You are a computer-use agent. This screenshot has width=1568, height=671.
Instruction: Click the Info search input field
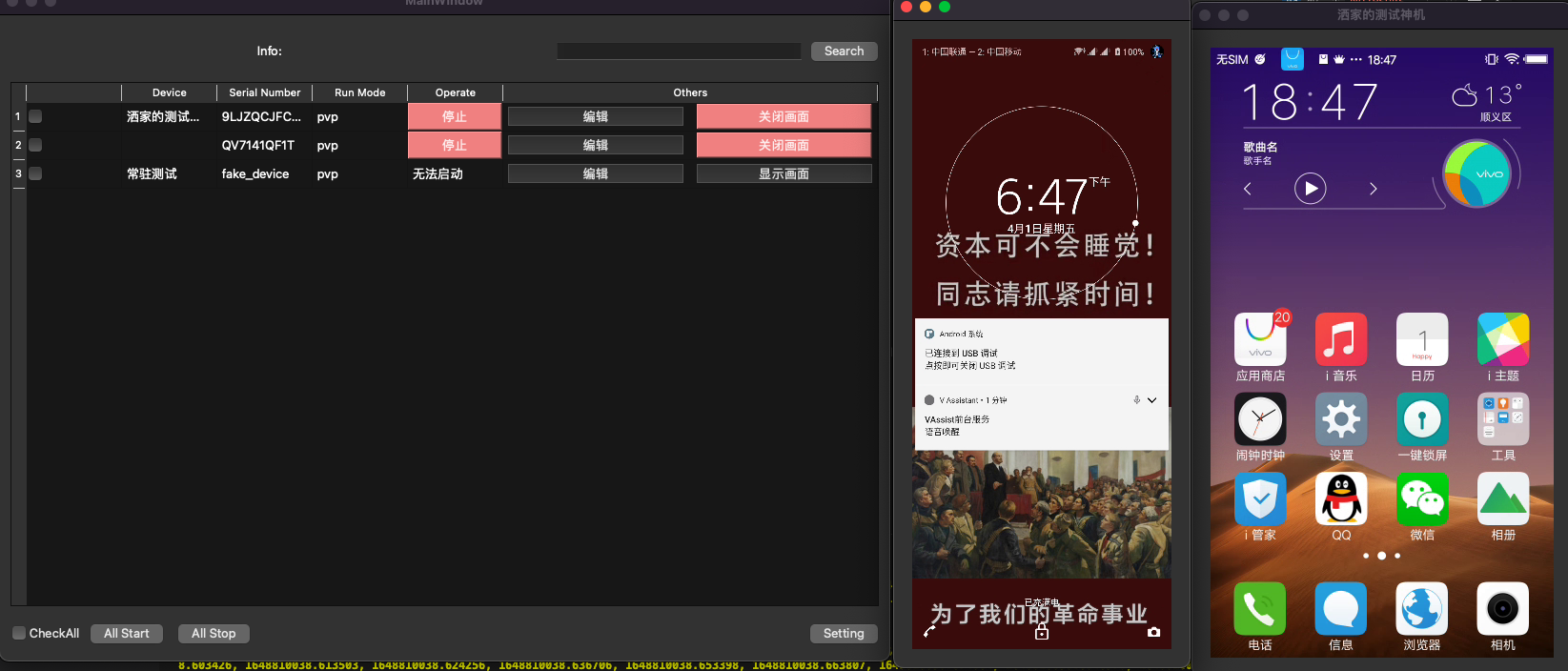679,51
